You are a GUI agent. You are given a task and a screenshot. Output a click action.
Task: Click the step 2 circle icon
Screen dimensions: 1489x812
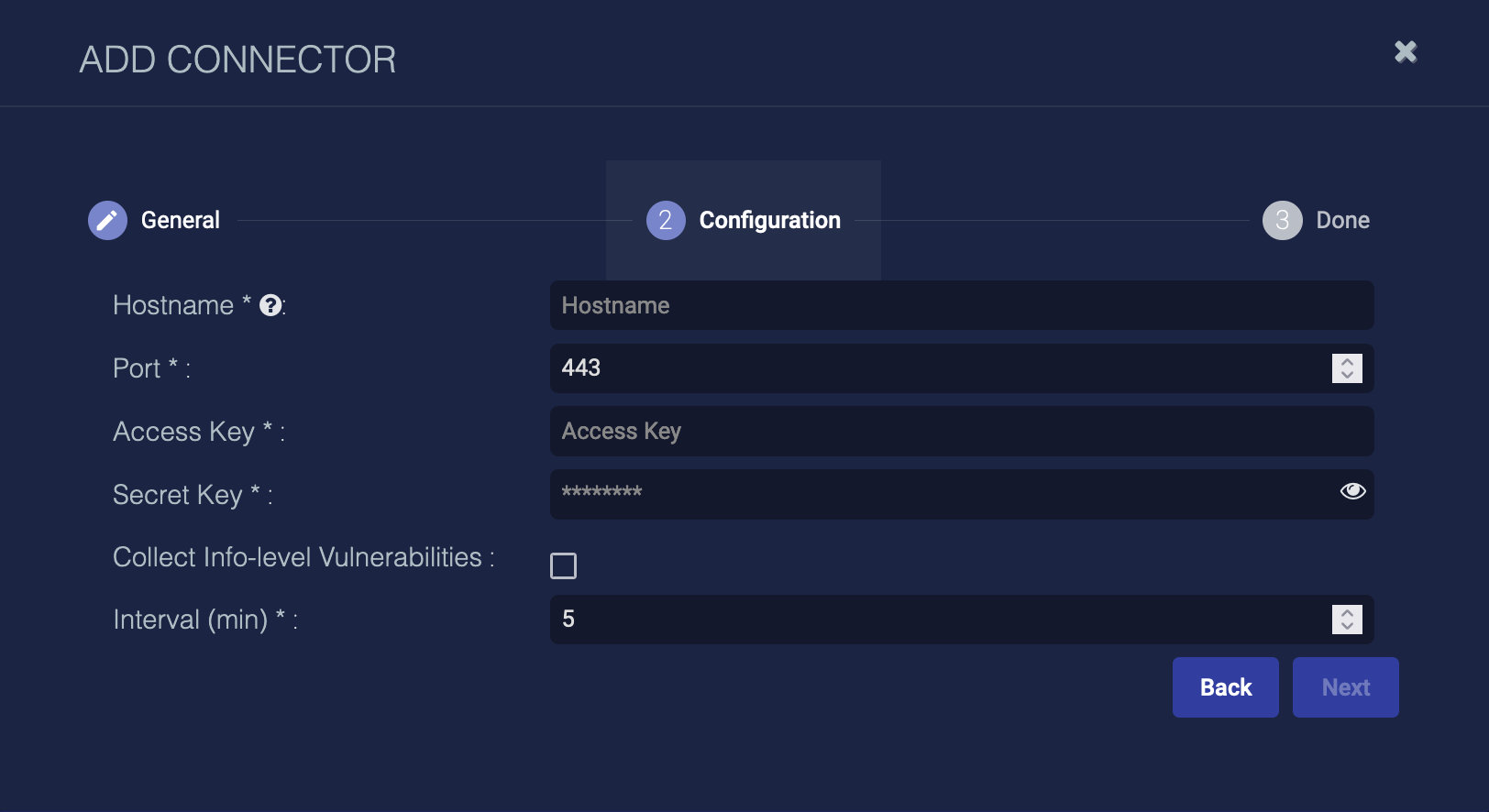(x=666, y=220)
